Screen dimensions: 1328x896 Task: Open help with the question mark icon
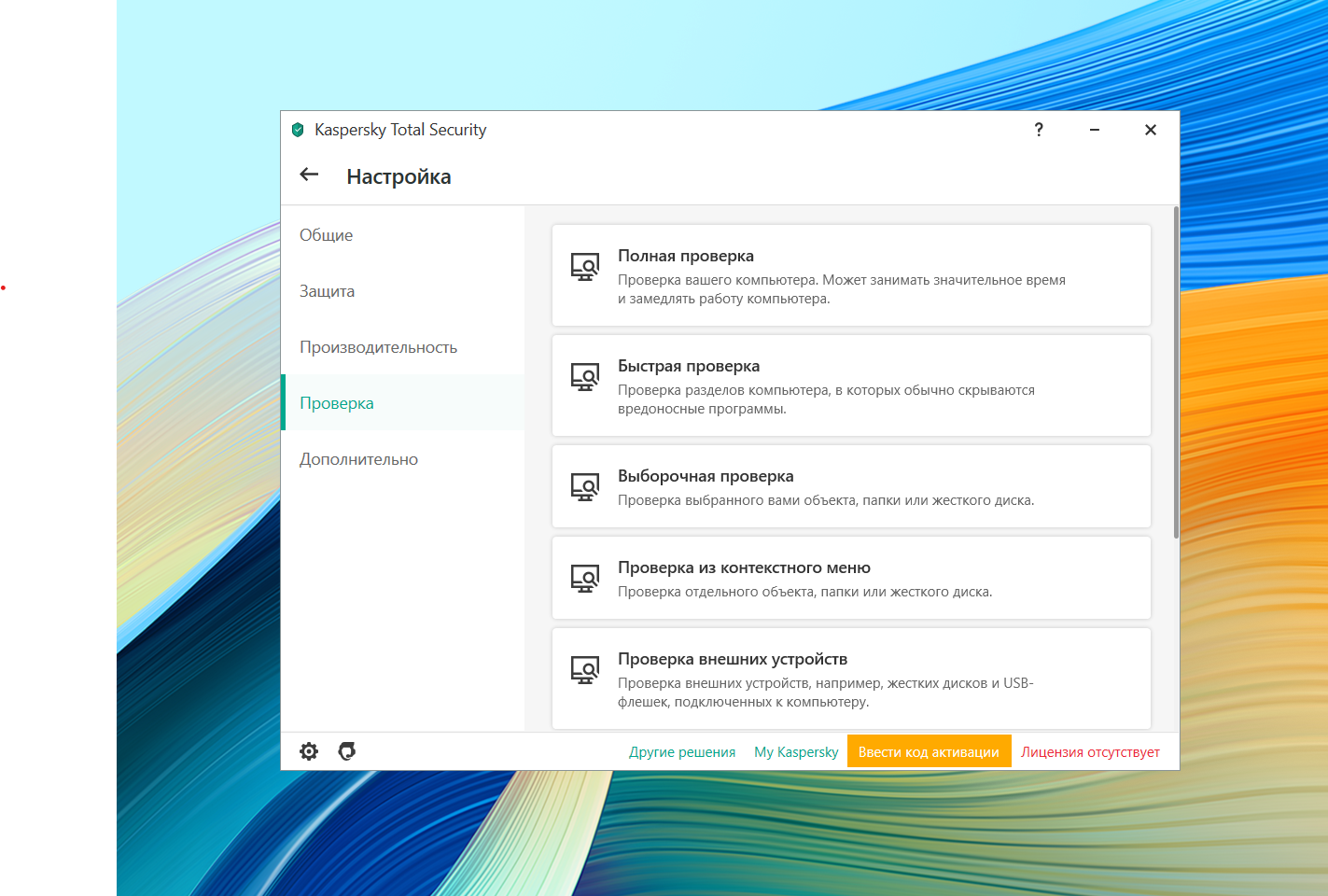tap(1039, 130)
